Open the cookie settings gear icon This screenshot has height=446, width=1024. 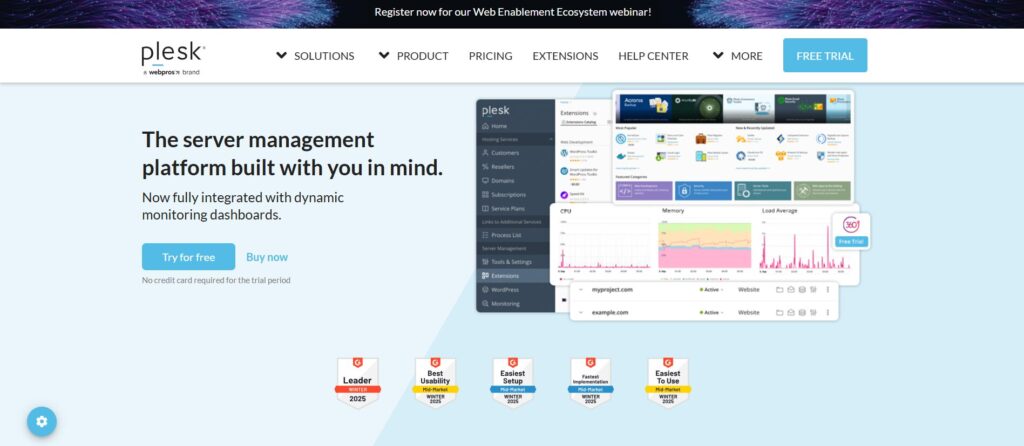(x=42, y=421)
